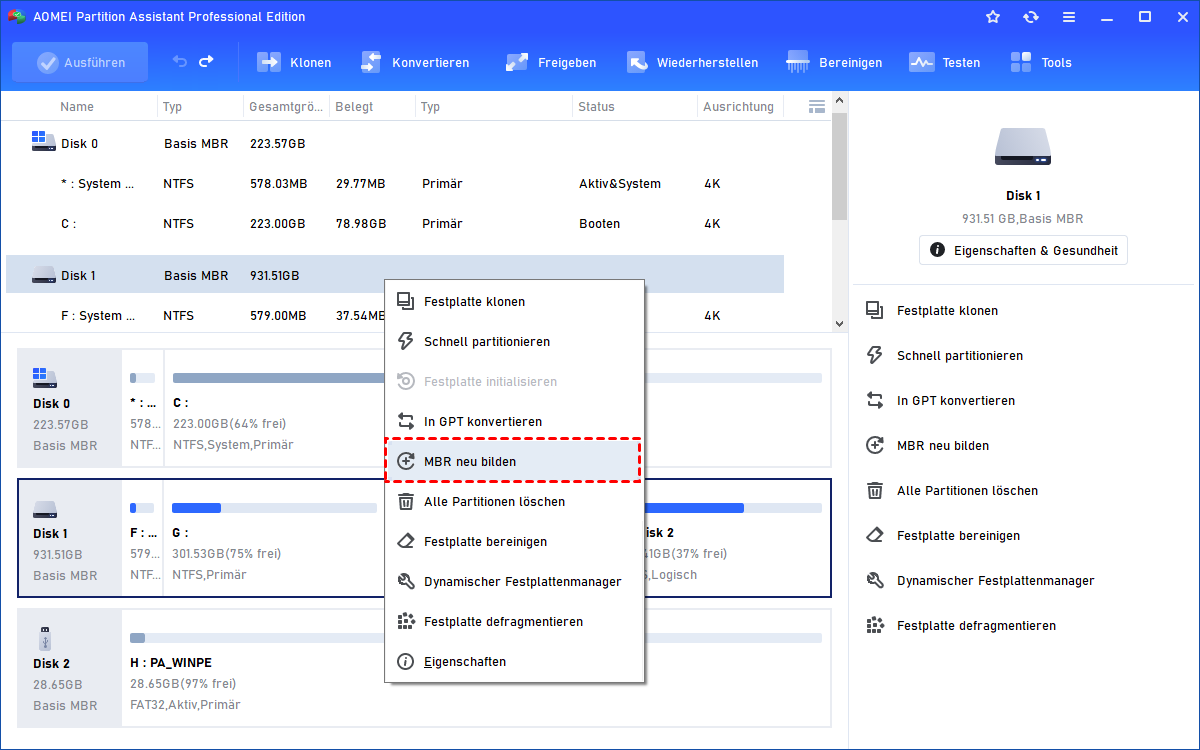Select the Disk 2 USB block in disk map
The width and height of the screenshot is (1200, 750).
point(69,668)
